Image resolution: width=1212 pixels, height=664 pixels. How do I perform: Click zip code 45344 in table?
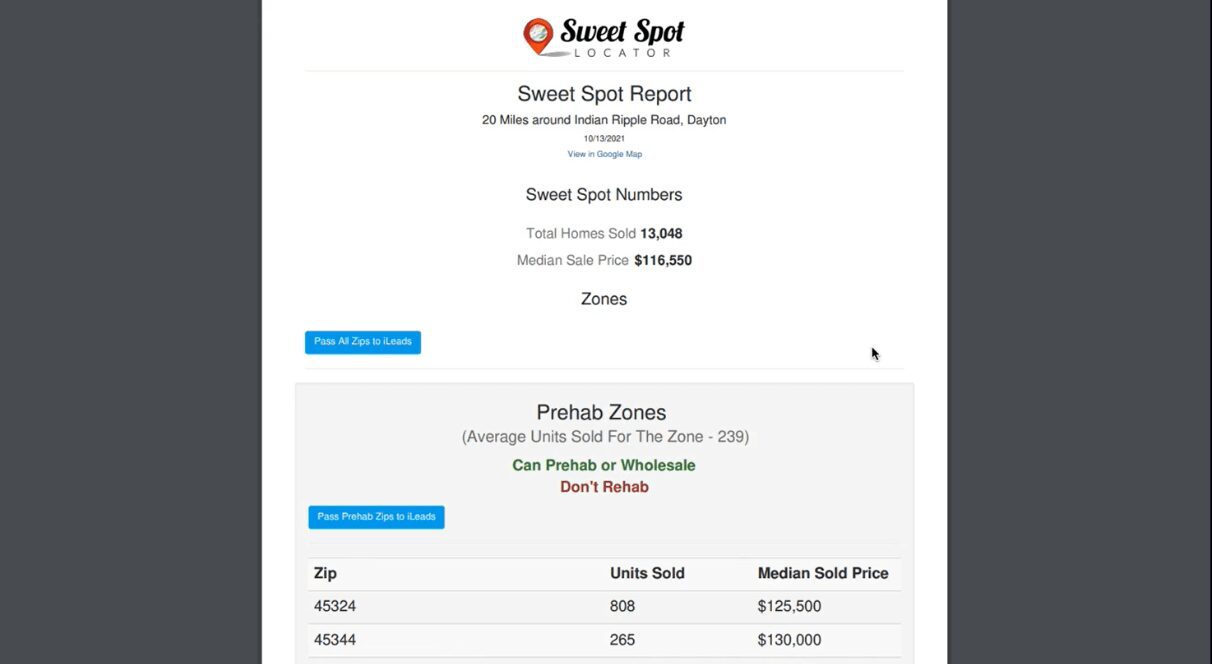pos(335,640)
